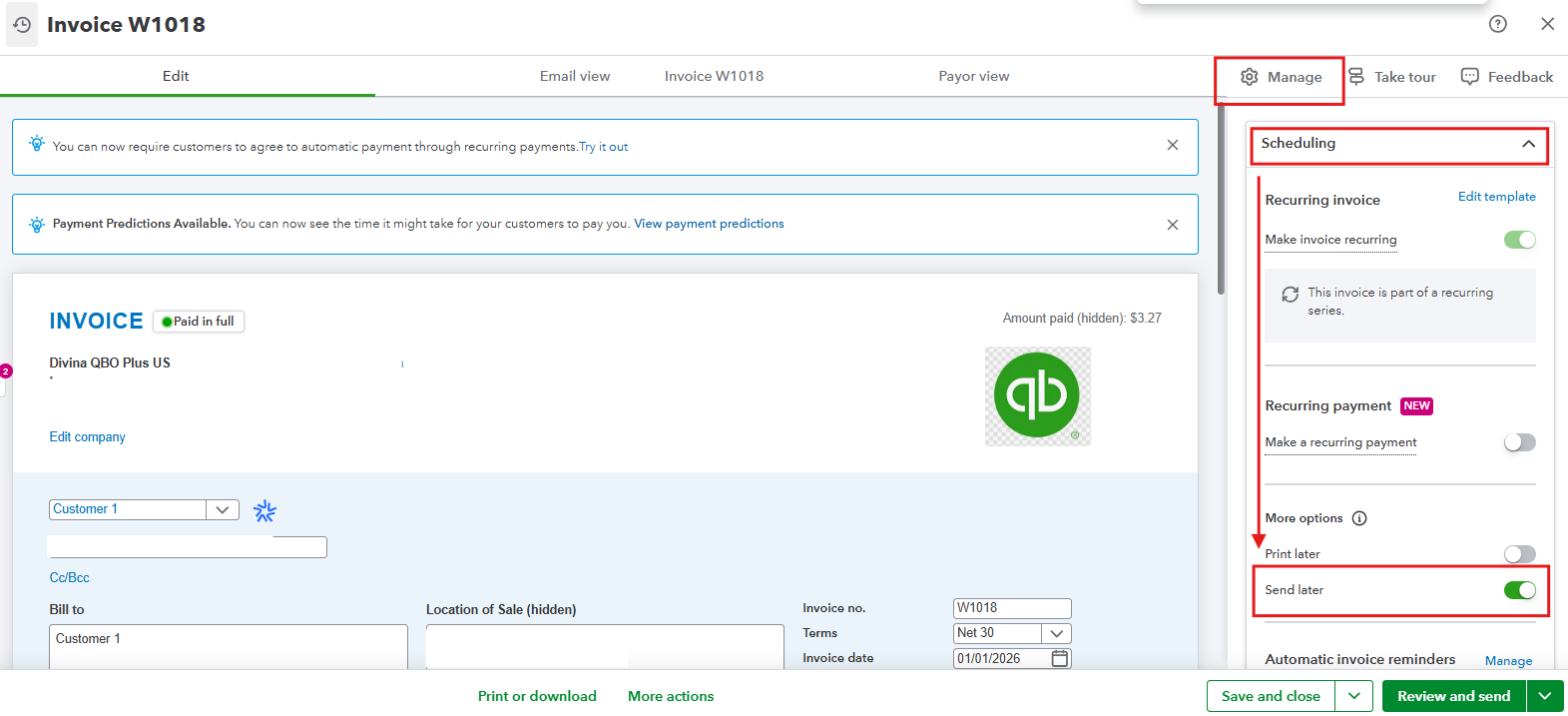Open the Manage gear settings
Image resolution: width=1568 pixels, height=716 pixels.
(1281, 78)
